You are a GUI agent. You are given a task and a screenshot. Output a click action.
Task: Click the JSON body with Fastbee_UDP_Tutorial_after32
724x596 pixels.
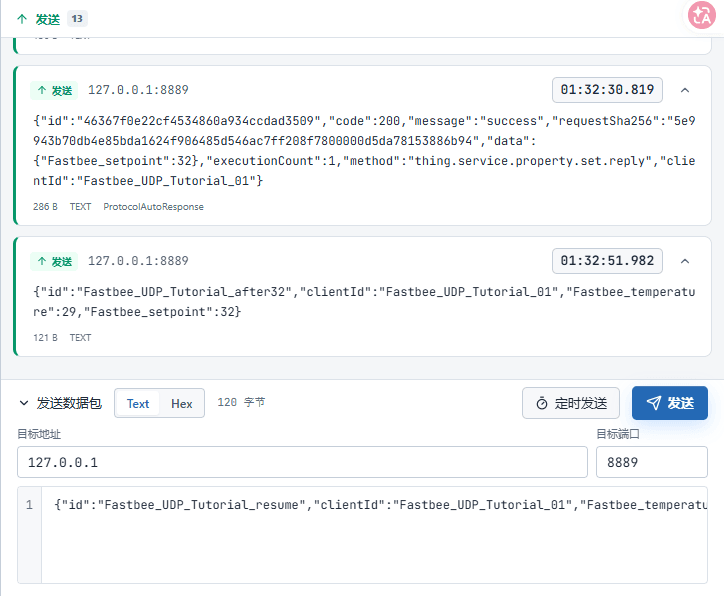(364, 302)
